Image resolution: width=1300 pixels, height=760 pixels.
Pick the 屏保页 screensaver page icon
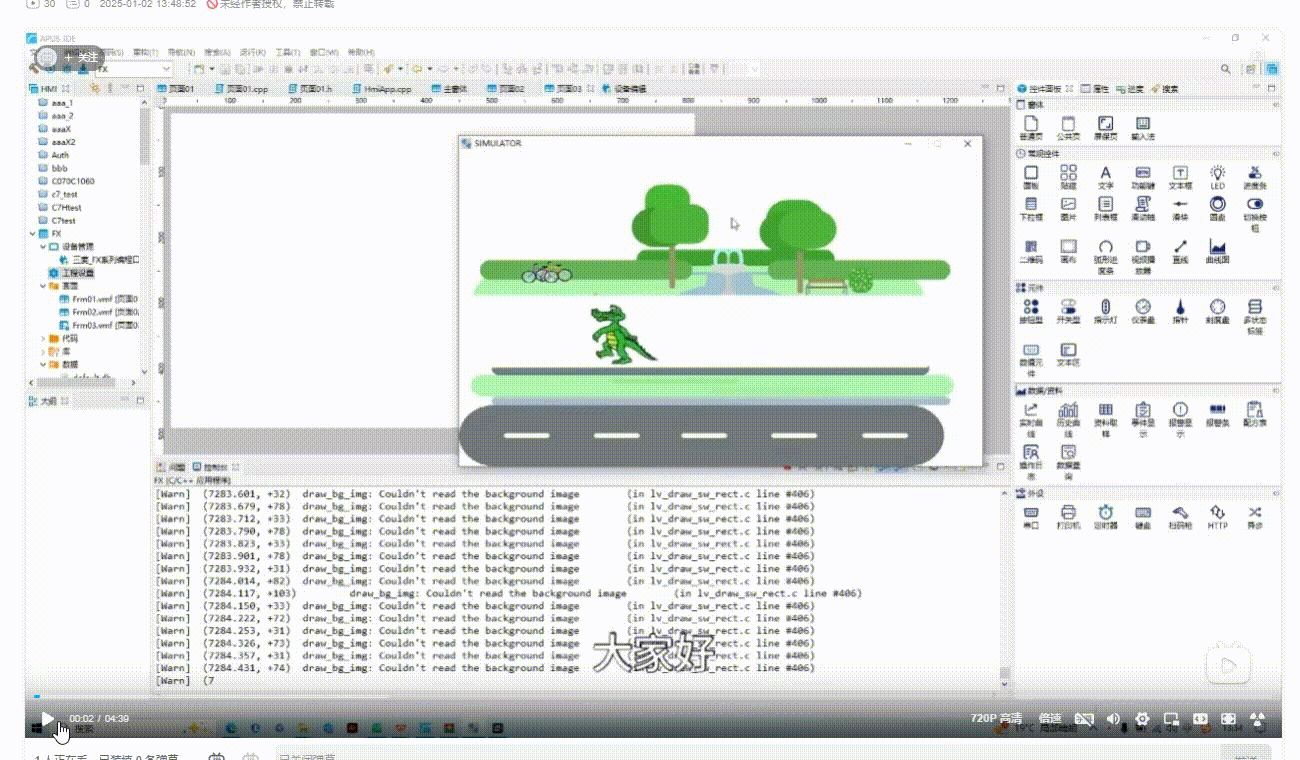point(1105,127)
